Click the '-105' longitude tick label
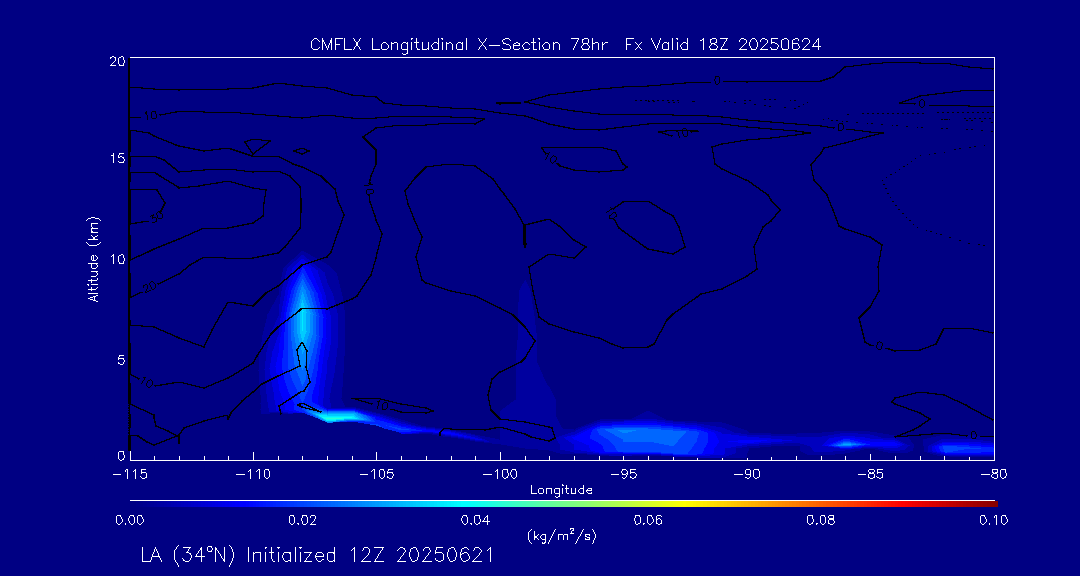The height and width of the screenshot is (576, 1080). tap(377, 475)
